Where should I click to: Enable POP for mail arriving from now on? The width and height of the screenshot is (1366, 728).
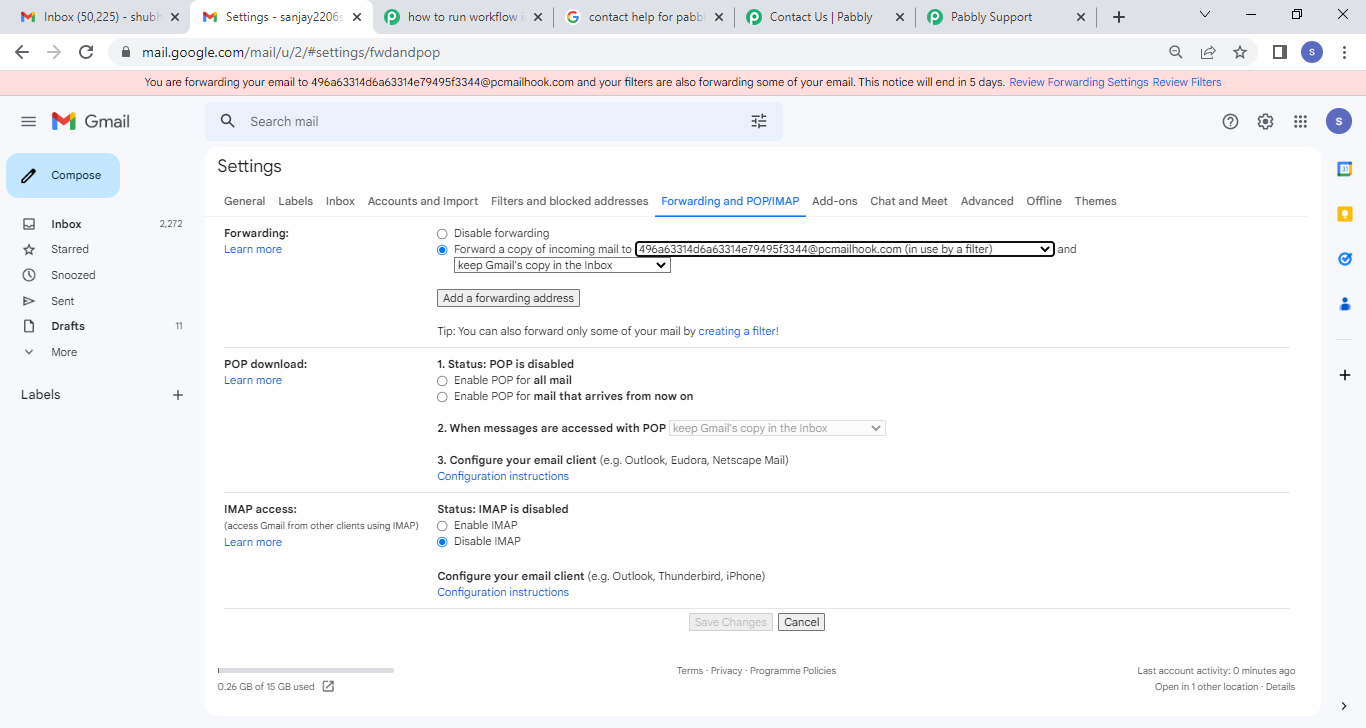442,397
